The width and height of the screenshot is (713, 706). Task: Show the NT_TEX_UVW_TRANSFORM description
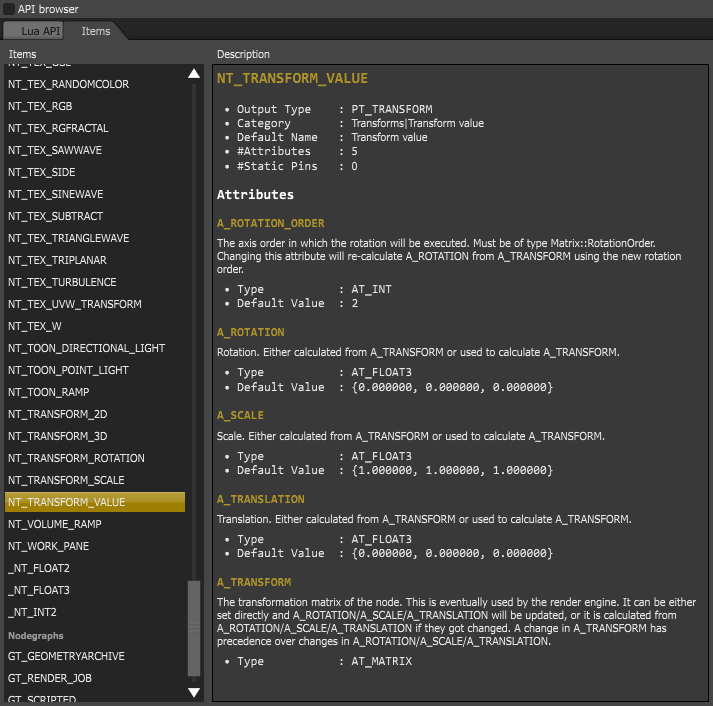[75, 304]
